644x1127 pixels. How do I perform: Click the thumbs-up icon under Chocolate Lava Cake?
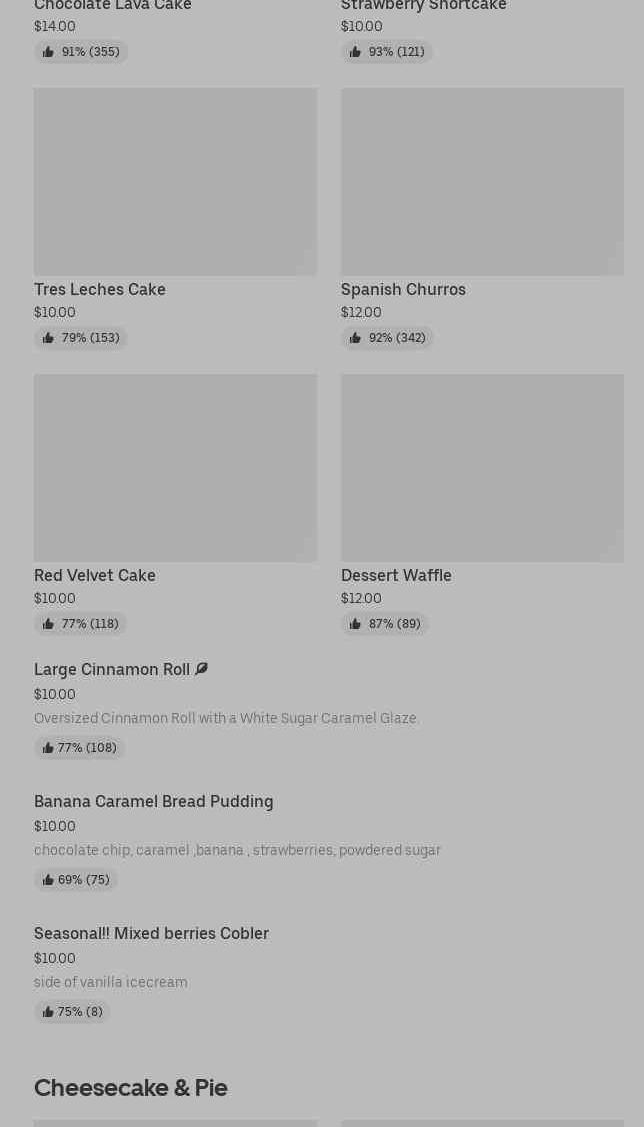coord(48,52)
